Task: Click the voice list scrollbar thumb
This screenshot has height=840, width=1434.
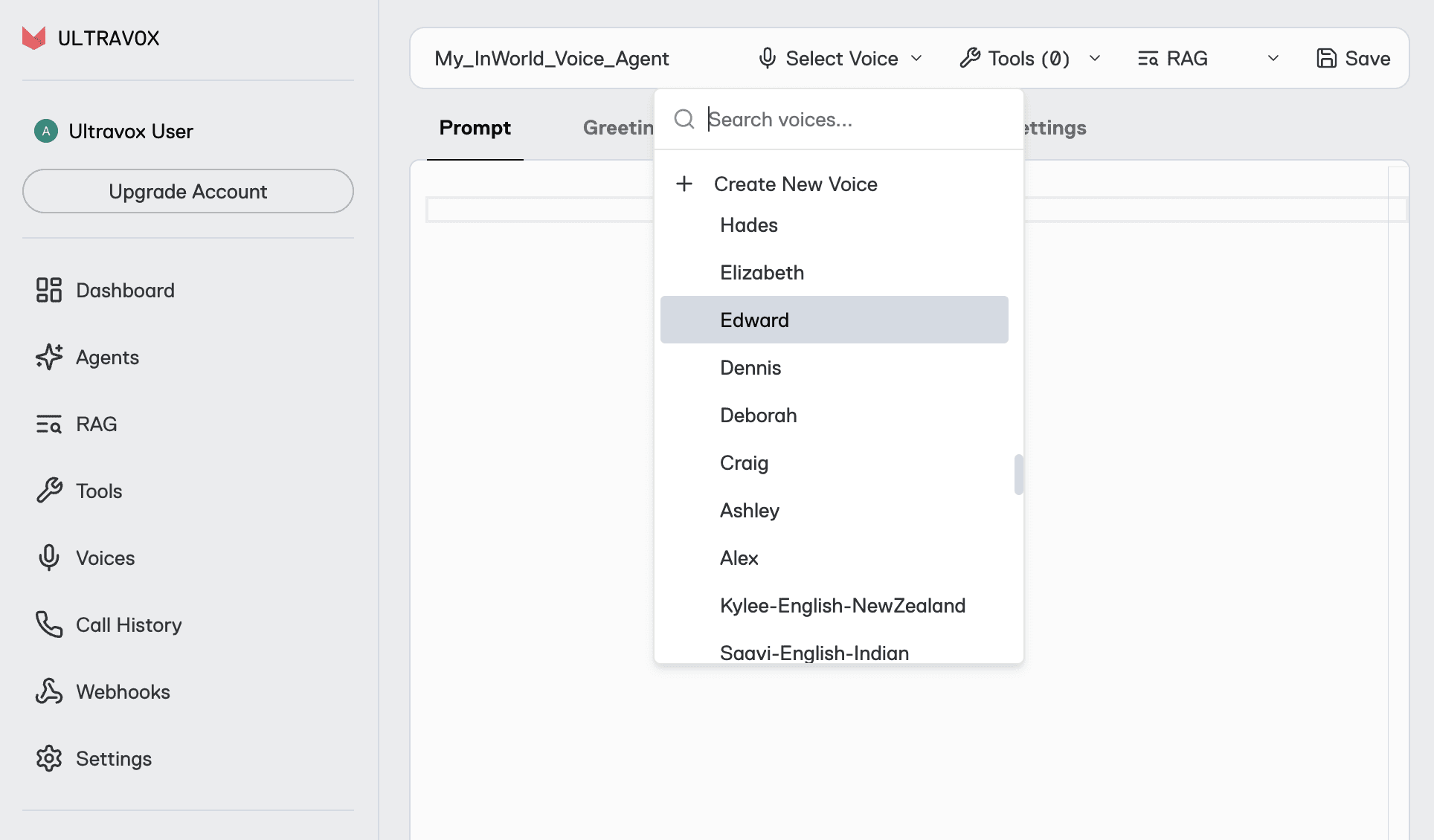Action: point(1018,474)
